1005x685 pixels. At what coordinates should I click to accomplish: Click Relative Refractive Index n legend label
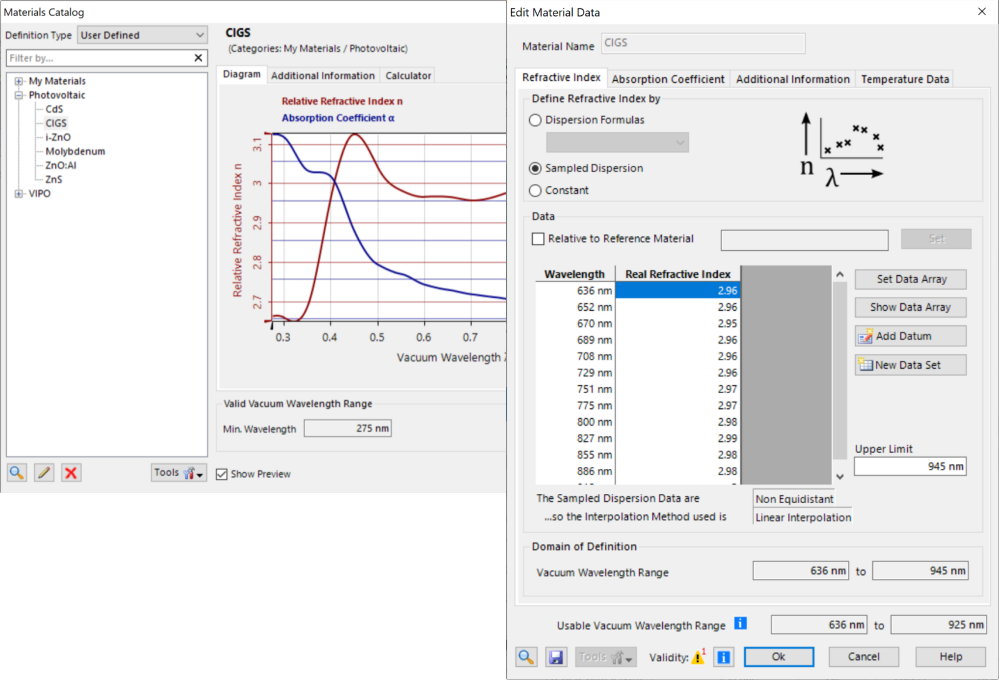coord(342,101)
